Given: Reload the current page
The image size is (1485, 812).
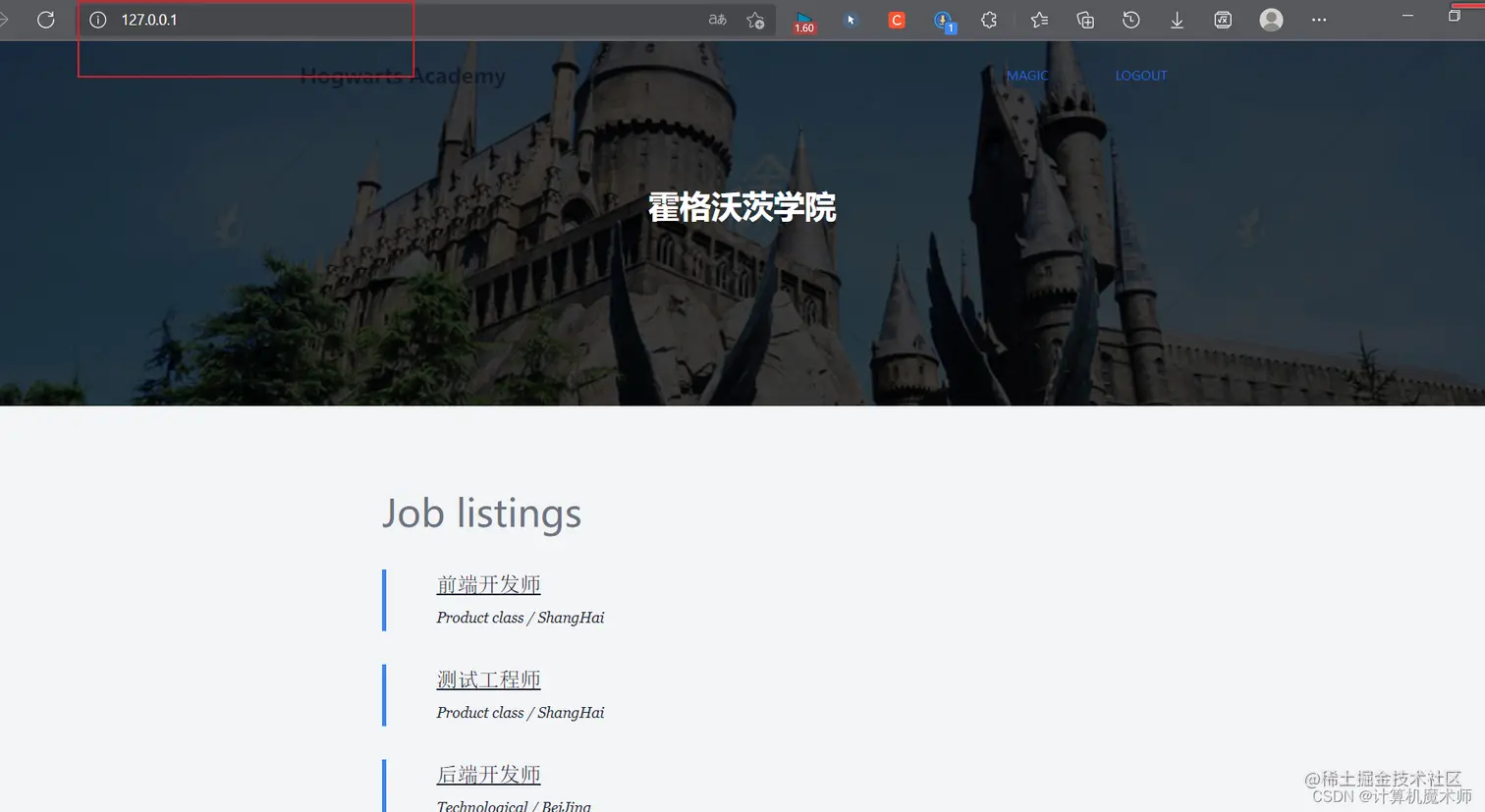Looking at the screenshot, I should (46, 20).
